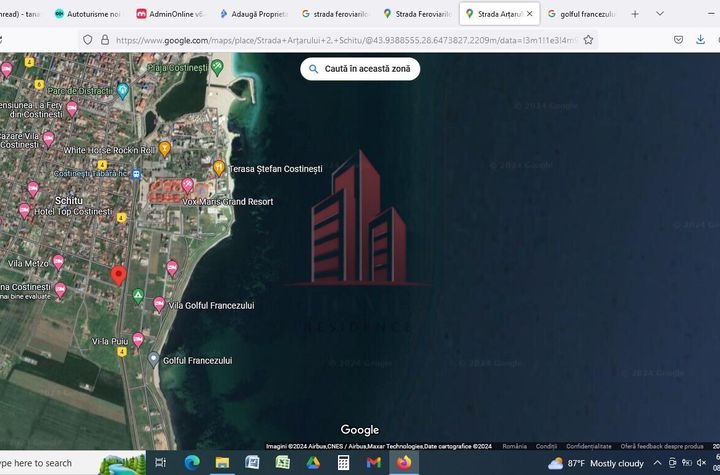720x475 pixels.
Task: Bookmark this page with the star icon
Action: (589, 40)
